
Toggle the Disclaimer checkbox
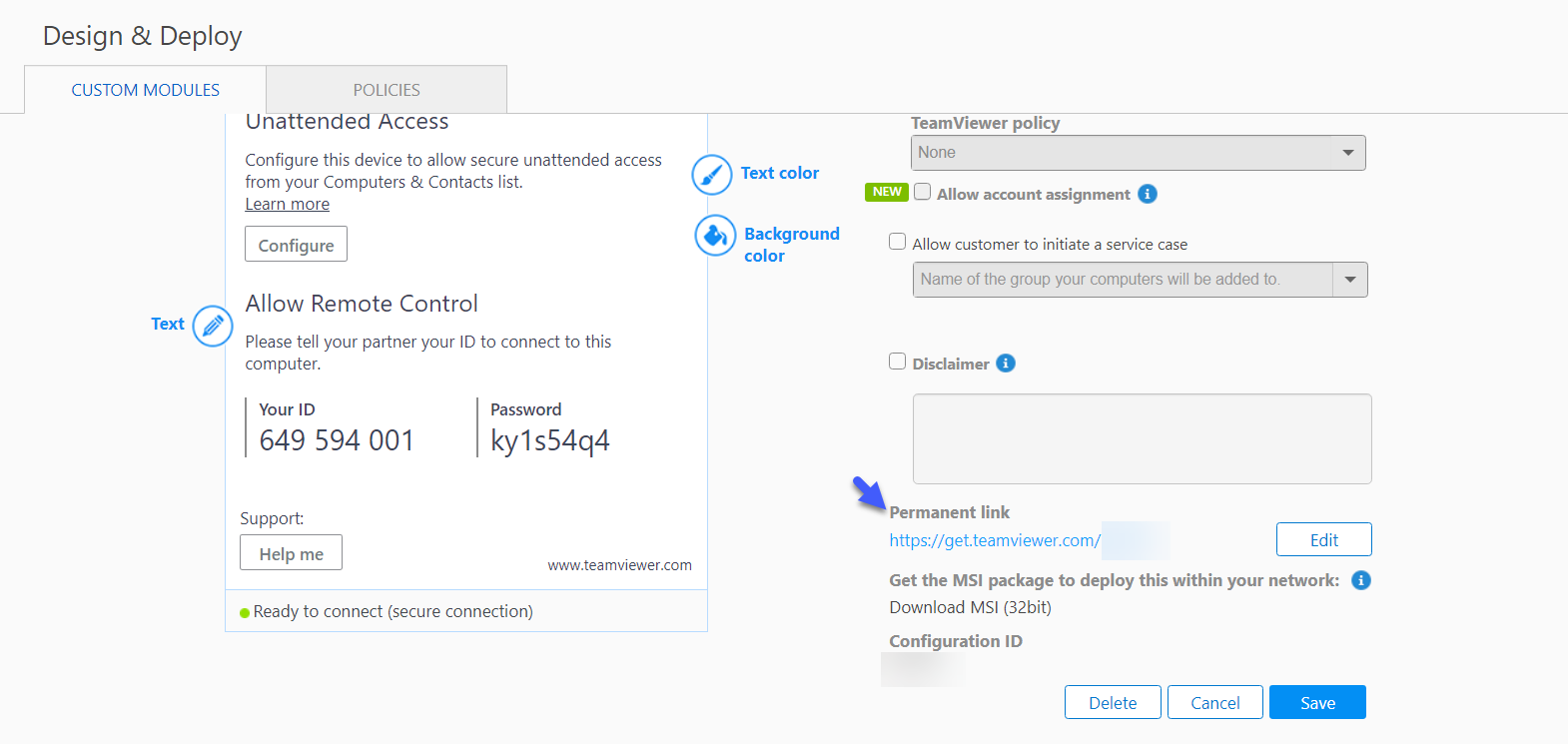898,362
